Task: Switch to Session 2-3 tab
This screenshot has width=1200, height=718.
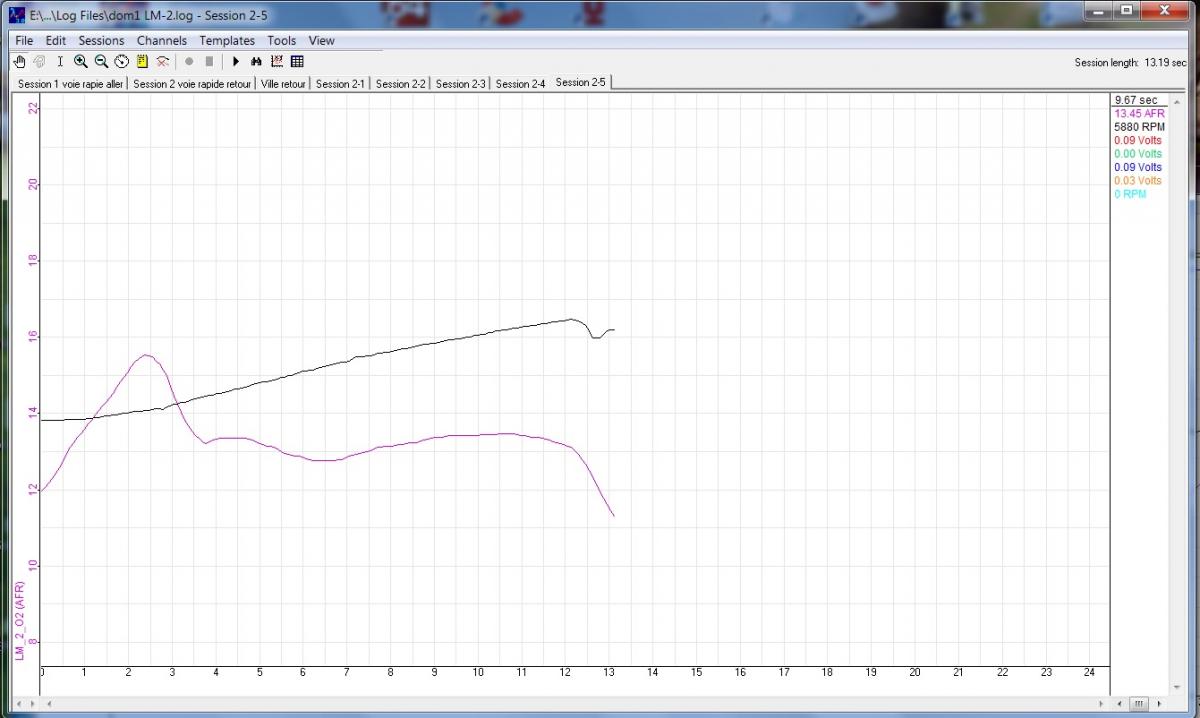Action: [461, 84]
